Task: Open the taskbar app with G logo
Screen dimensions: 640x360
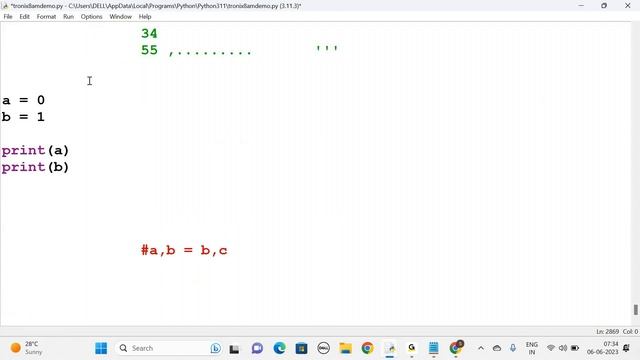Action: (x=411, y=348)
